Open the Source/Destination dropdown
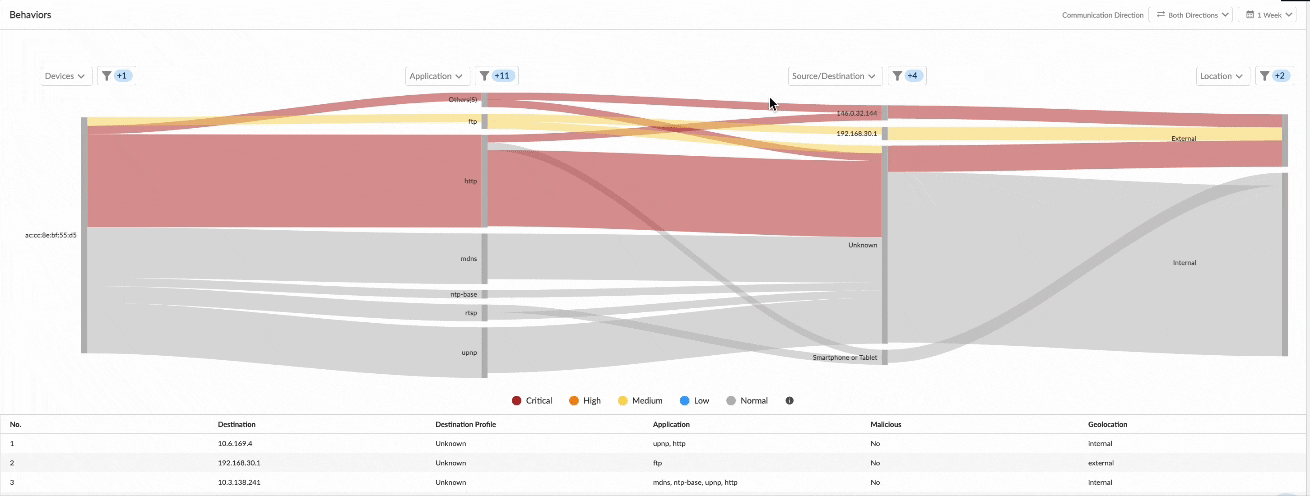 tap(834, 76)
